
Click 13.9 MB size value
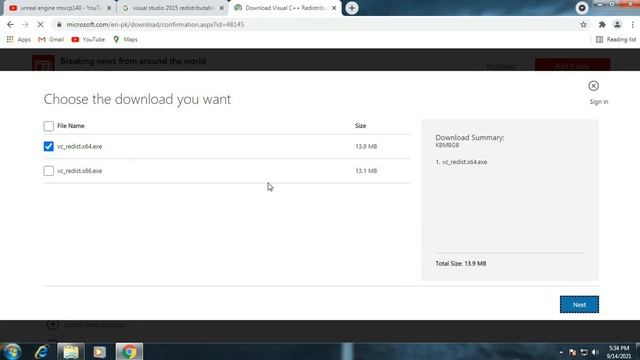(x=366, y=146)
